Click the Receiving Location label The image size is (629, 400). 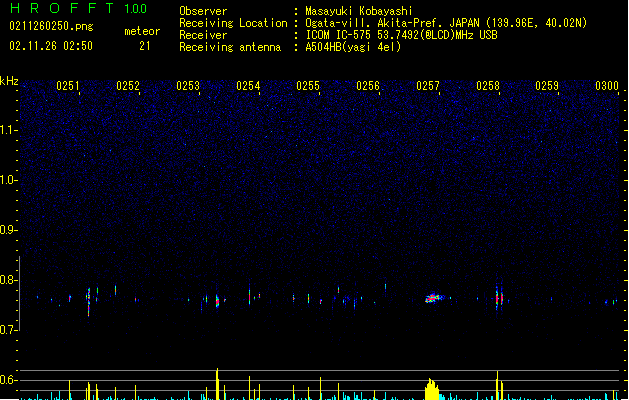(x=233, y=23)
